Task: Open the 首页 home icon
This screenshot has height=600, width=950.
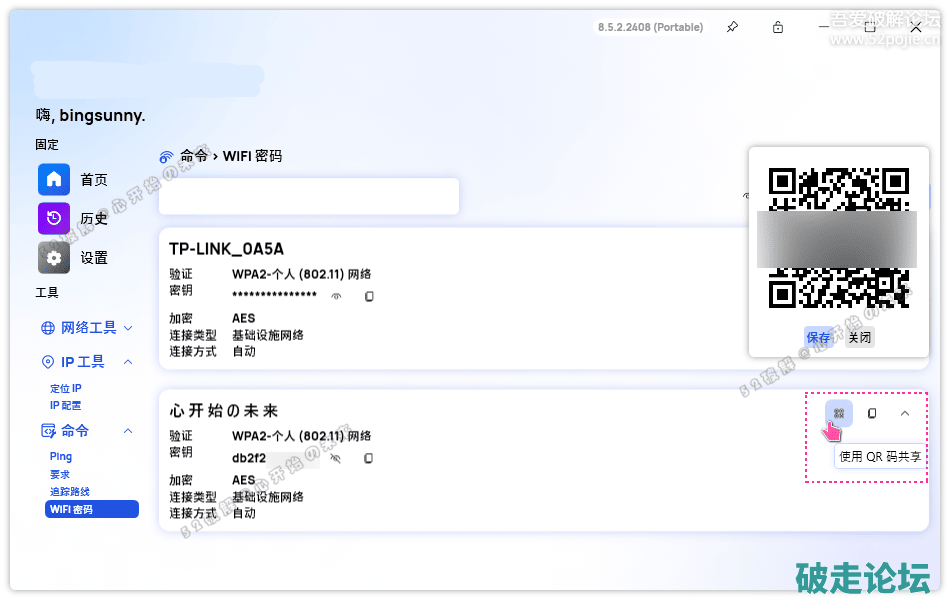Action: point(54,180)
